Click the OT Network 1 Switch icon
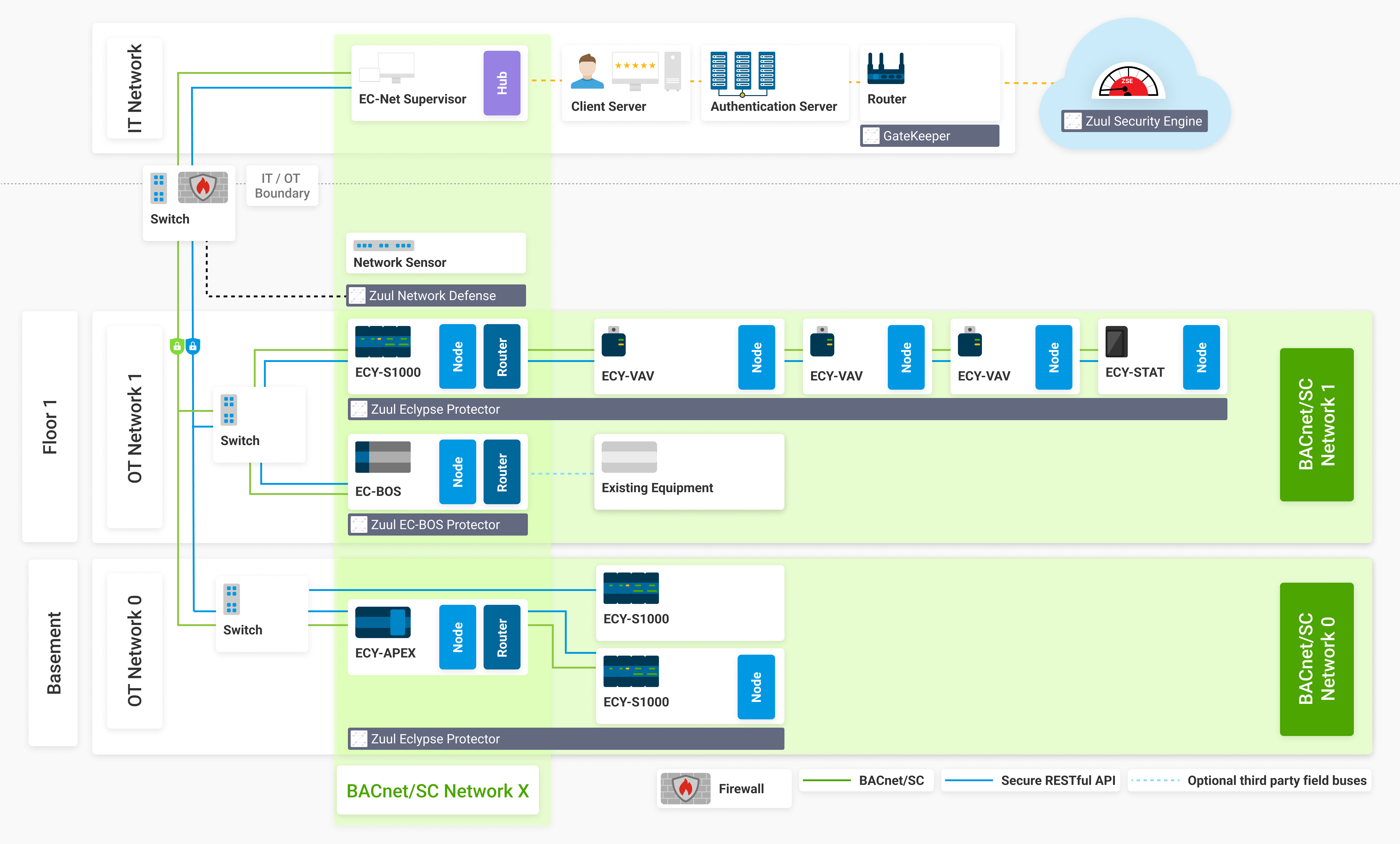This screenshot has width=1400, height=844. [x=229, y=410]
